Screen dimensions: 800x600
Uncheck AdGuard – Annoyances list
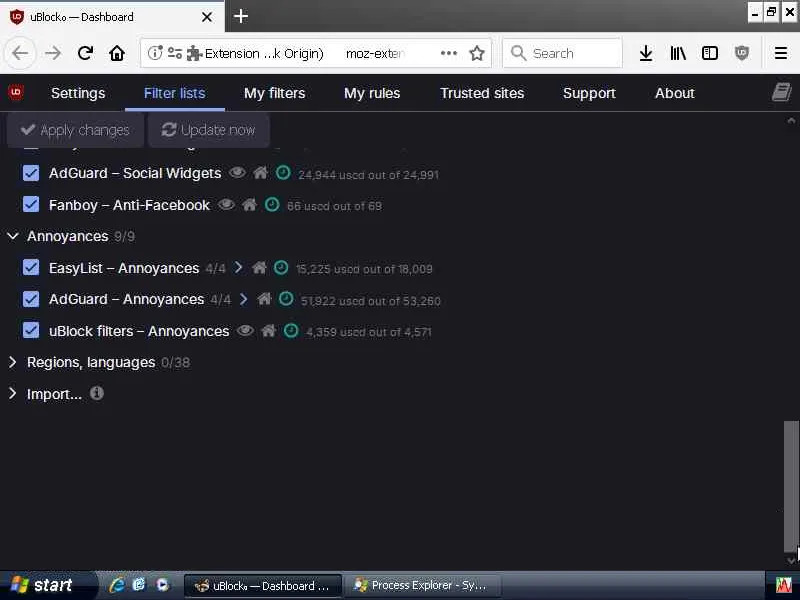[31, 299]
